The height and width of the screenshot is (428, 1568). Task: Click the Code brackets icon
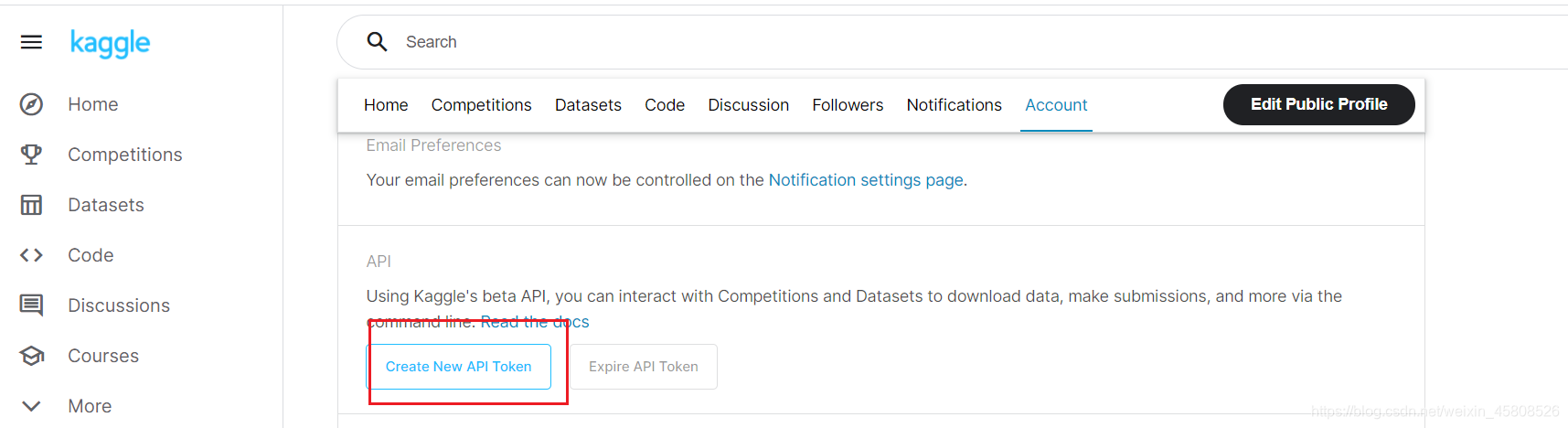31,255
